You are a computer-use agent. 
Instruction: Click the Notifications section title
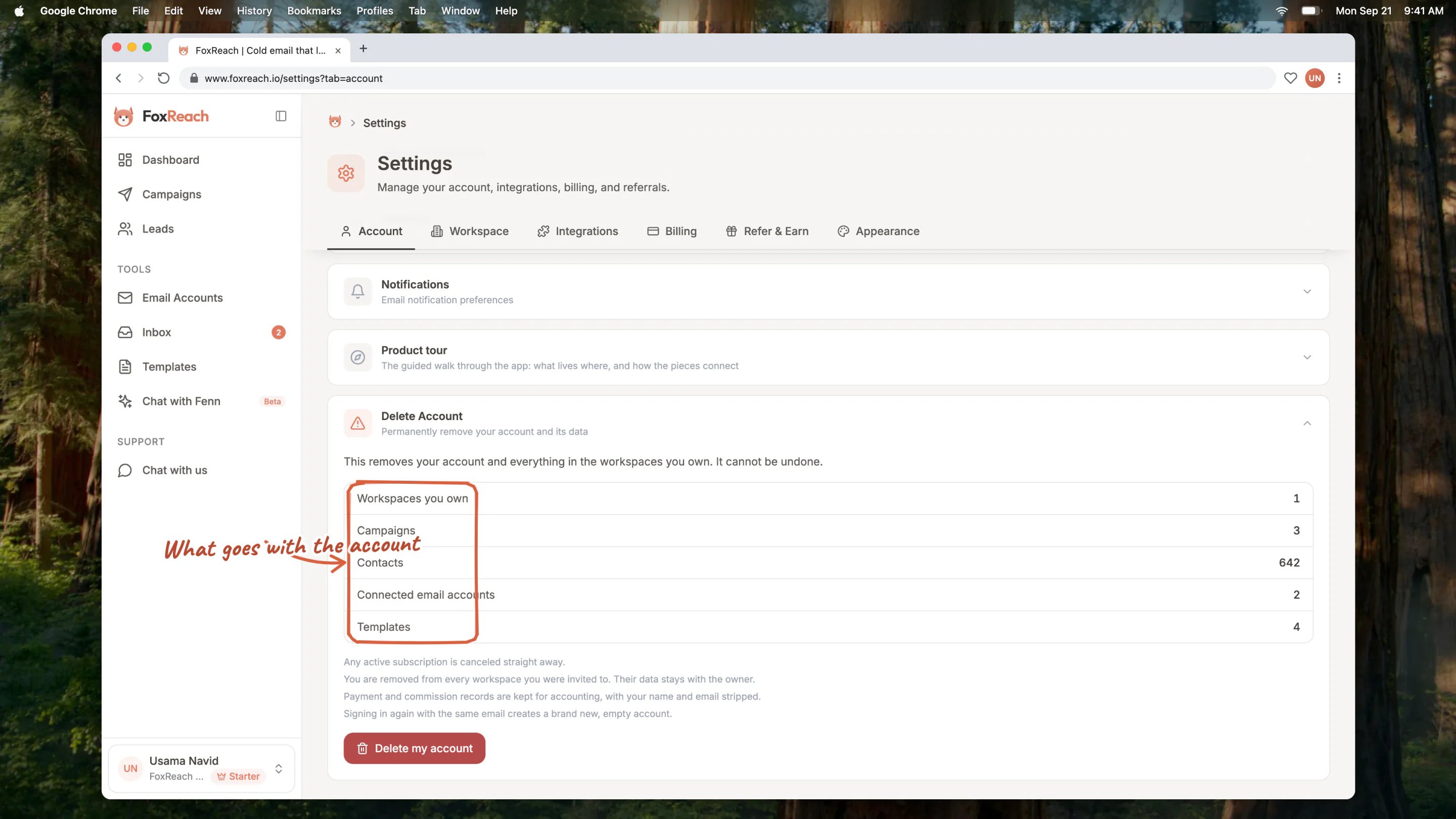coord(415,284)
